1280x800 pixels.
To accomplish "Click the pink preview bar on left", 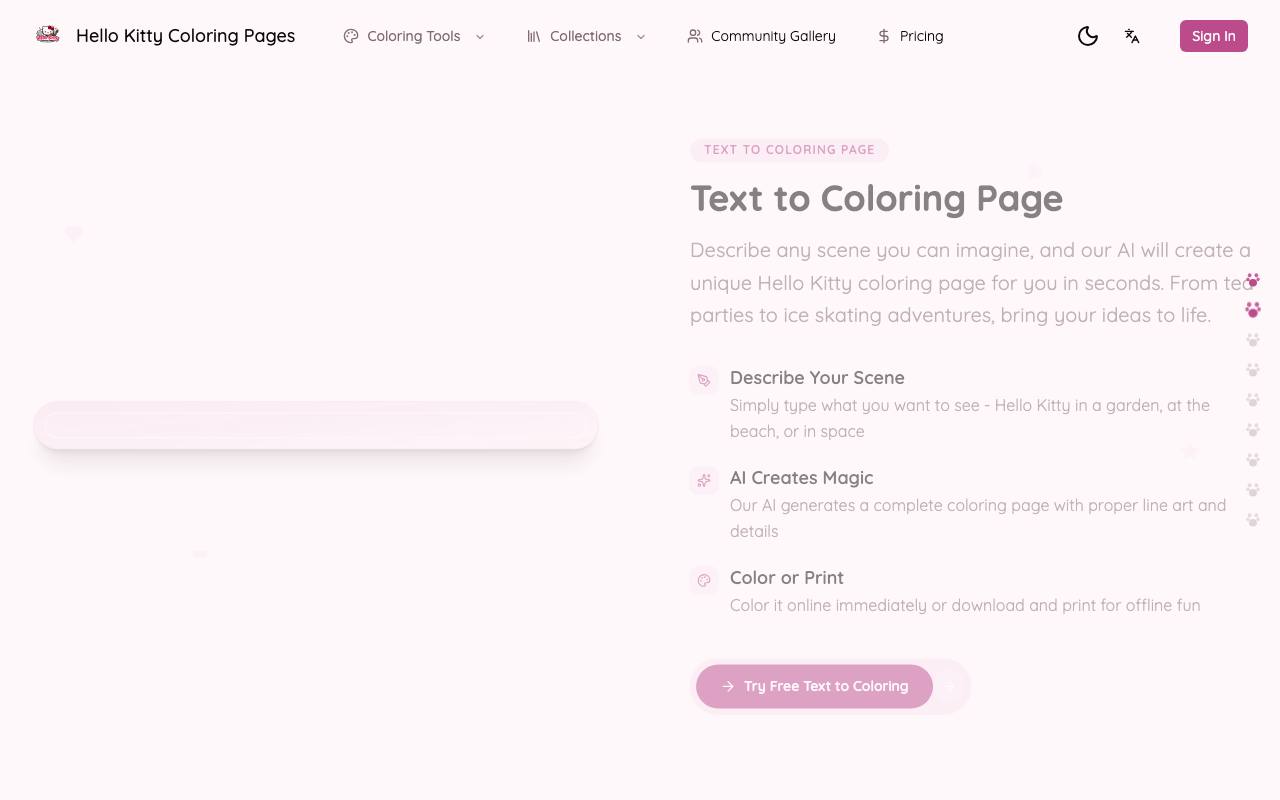I will [316, 426].
